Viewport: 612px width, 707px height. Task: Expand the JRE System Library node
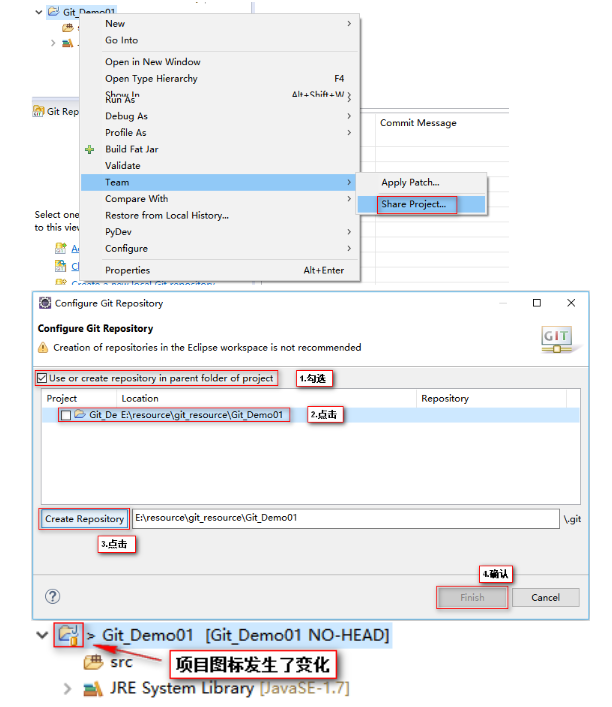[x=67, y=689]
